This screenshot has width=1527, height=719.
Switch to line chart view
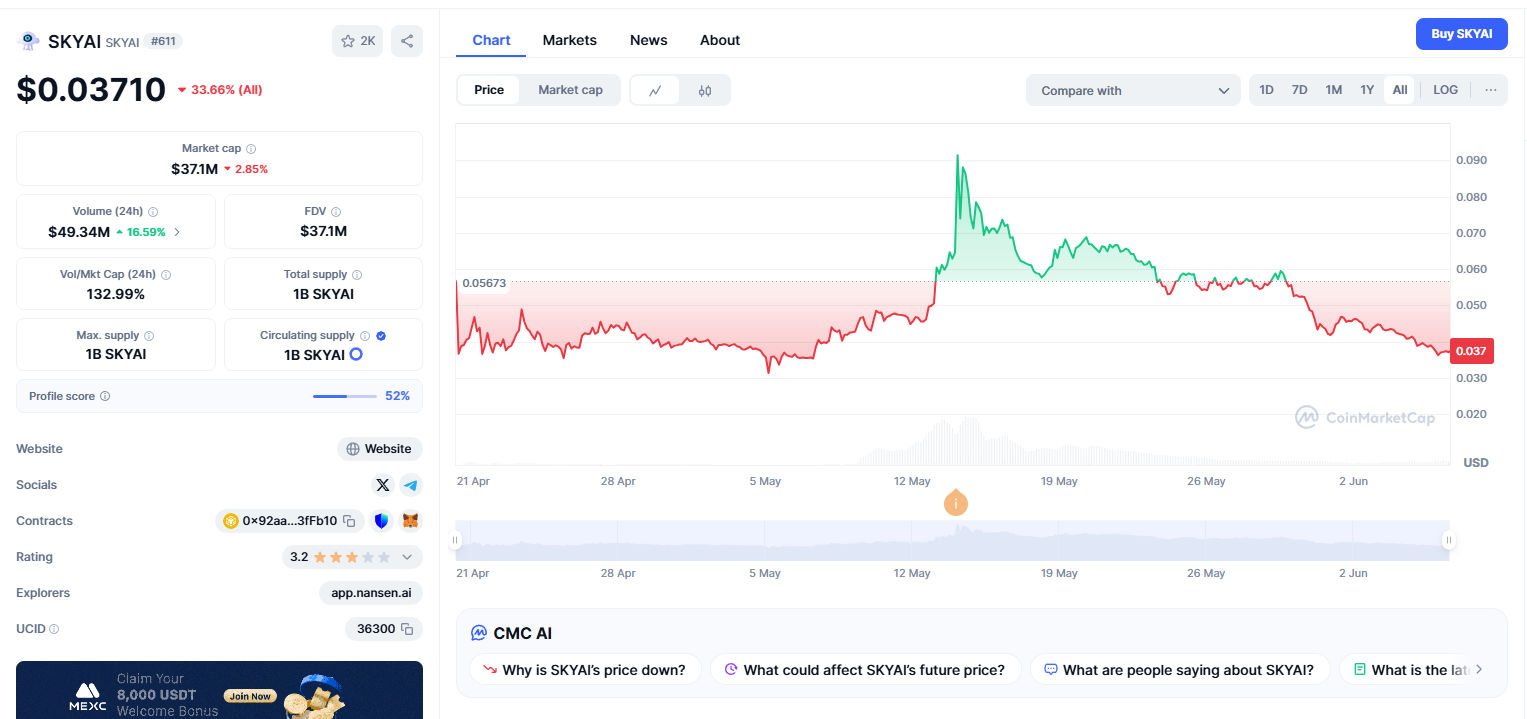[655, 90]
